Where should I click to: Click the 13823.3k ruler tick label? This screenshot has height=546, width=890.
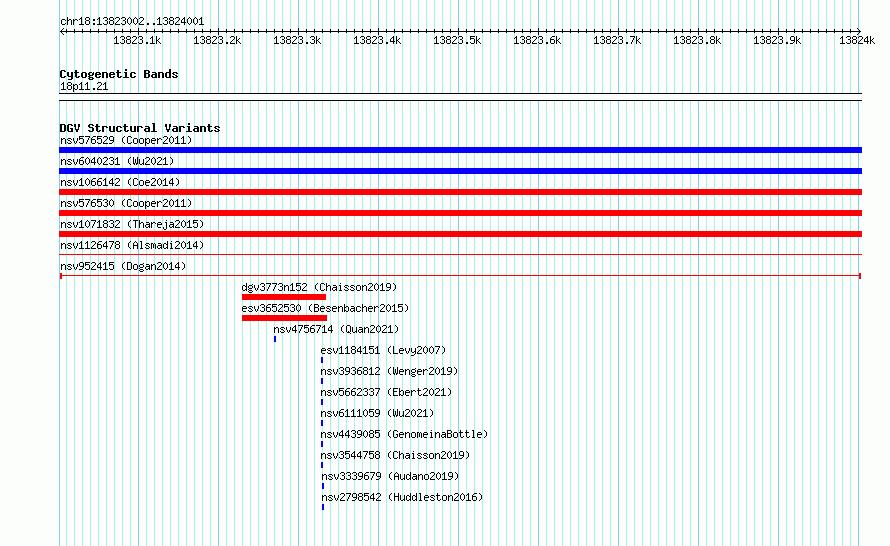coord(297,40)
